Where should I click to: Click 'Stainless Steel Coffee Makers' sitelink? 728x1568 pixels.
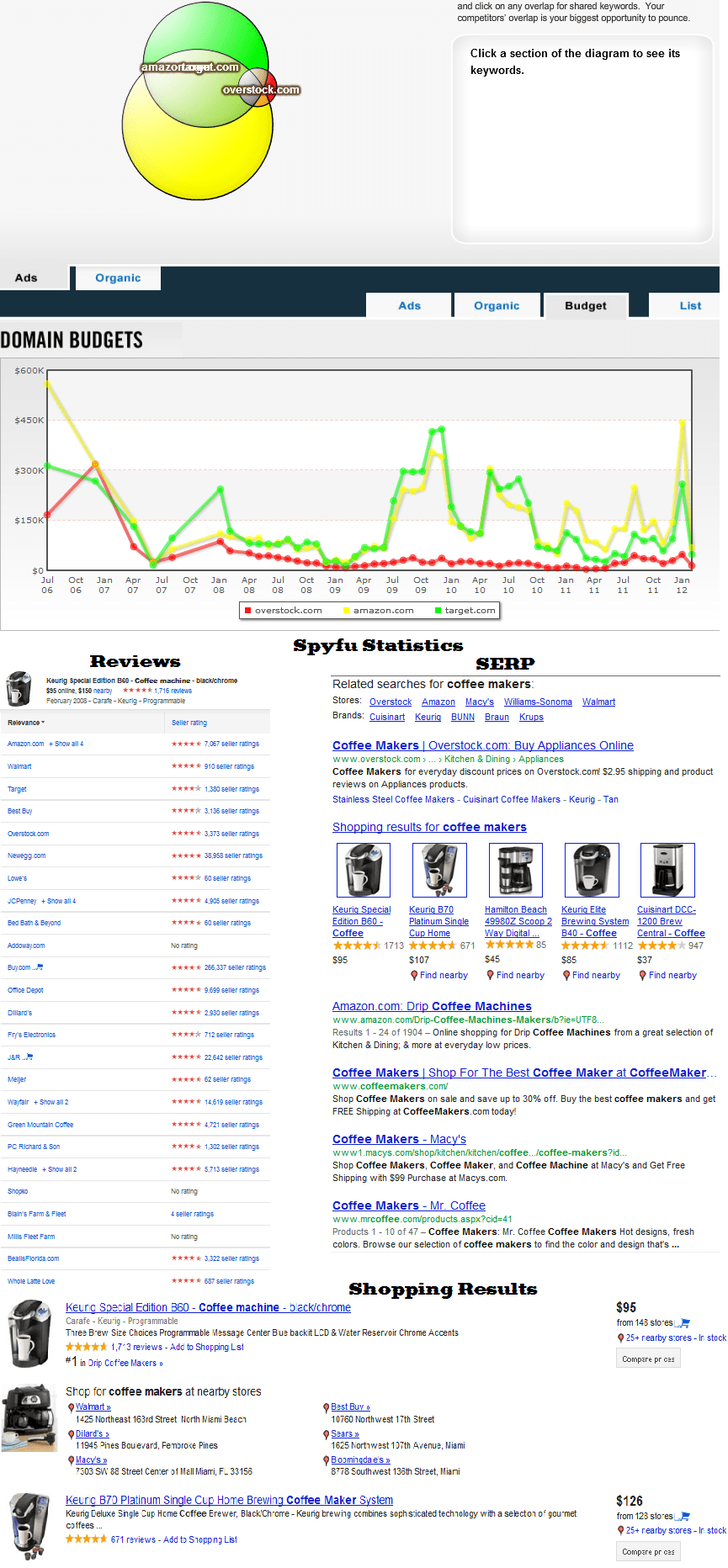[393, 799]
